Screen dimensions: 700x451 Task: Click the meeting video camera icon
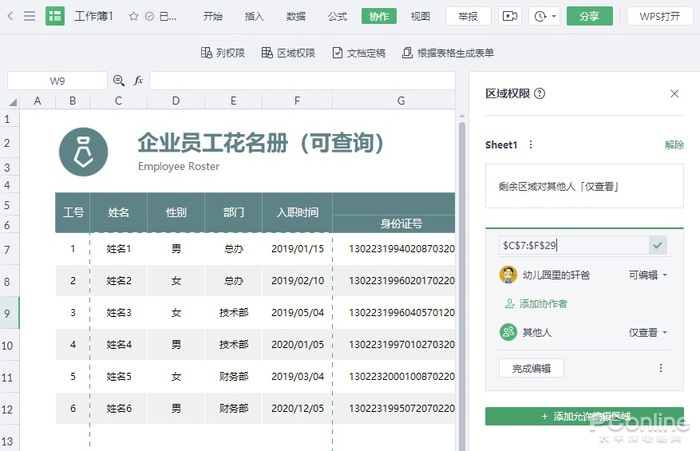(x=510, y=17)
